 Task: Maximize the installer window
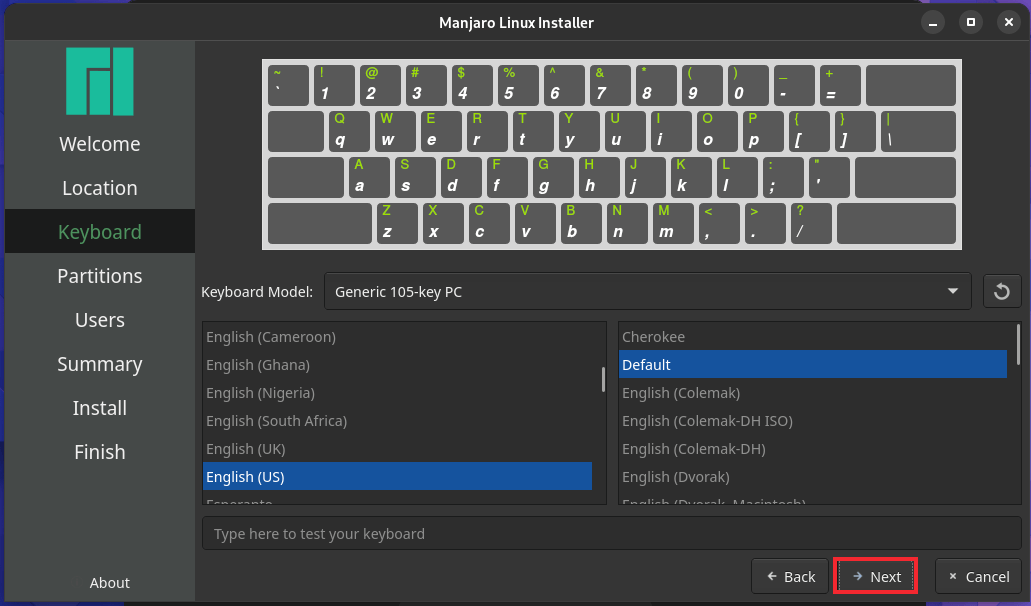tap(970, 21)
